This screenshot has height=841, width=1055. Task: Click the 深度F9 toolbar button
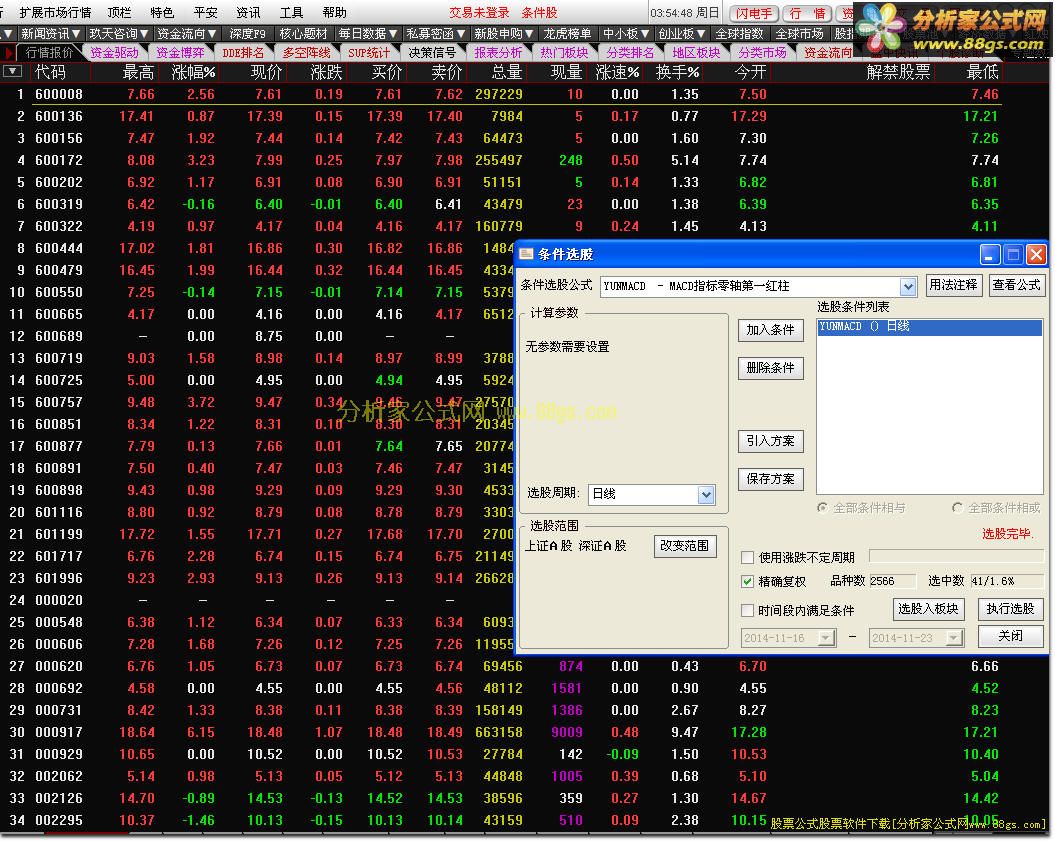(248, 33)
